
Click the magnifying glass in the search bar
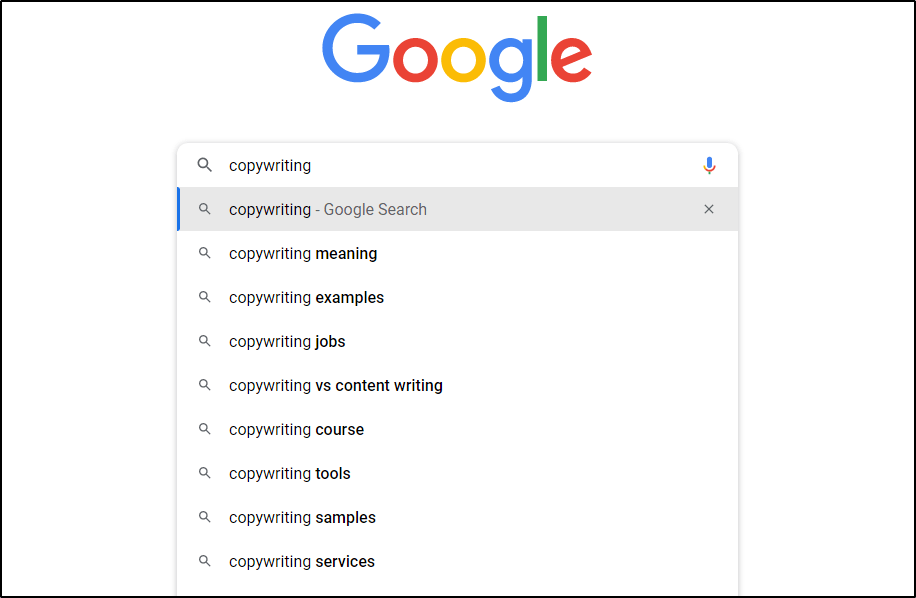pyautogui.click(x=205, y=165)
